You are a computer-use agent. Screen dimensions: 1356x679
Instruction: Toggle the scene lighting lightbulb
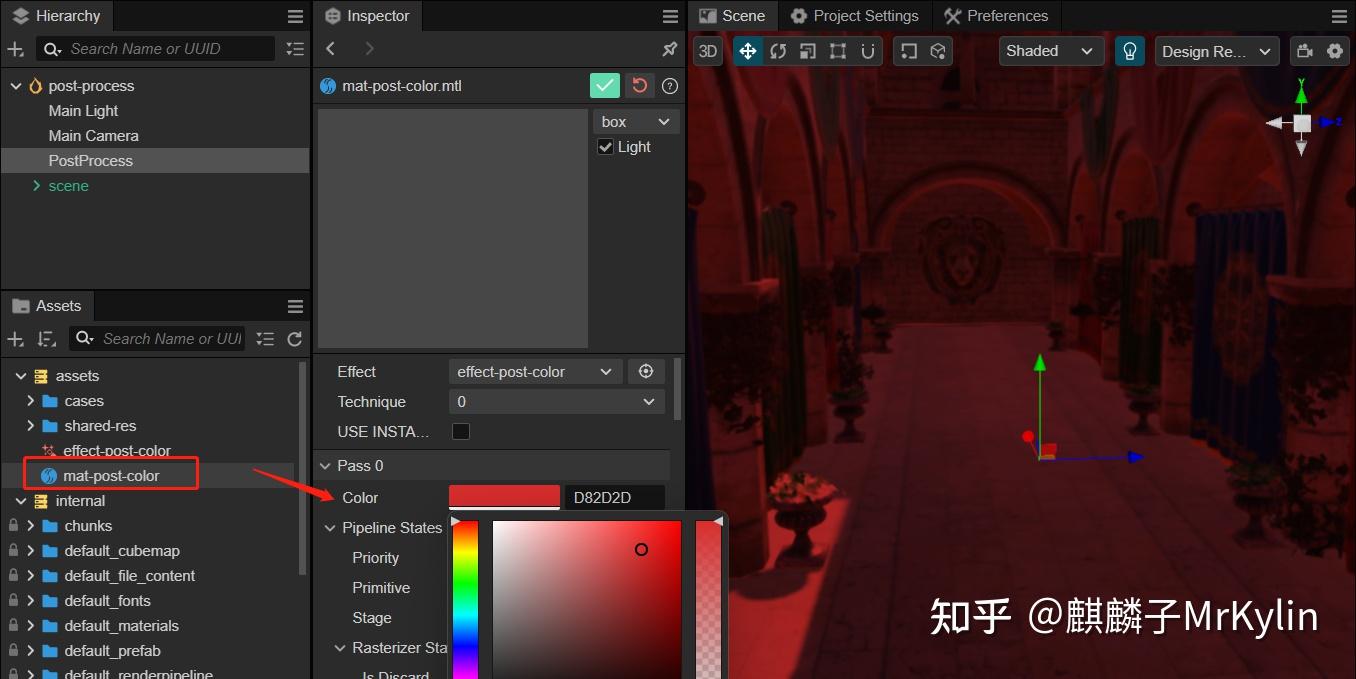(1130, 51)
